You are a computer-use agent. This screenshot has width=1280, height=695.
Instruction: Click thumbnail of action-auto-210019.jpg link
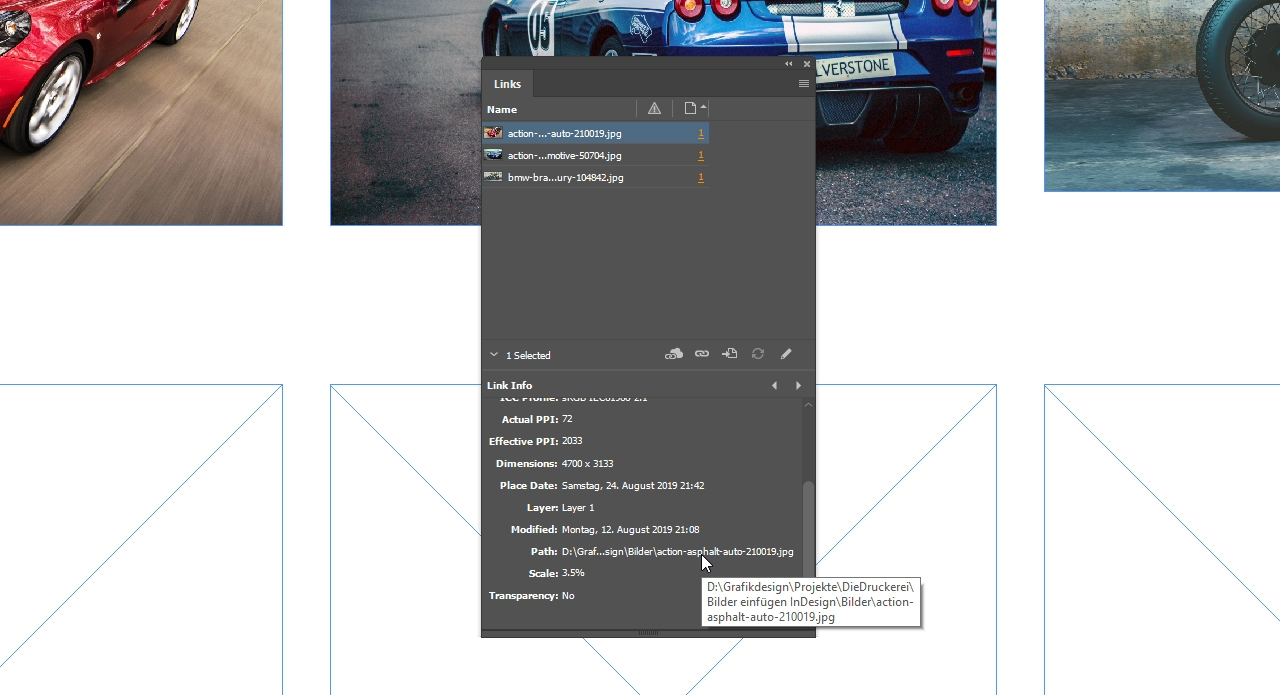(493, 133)
